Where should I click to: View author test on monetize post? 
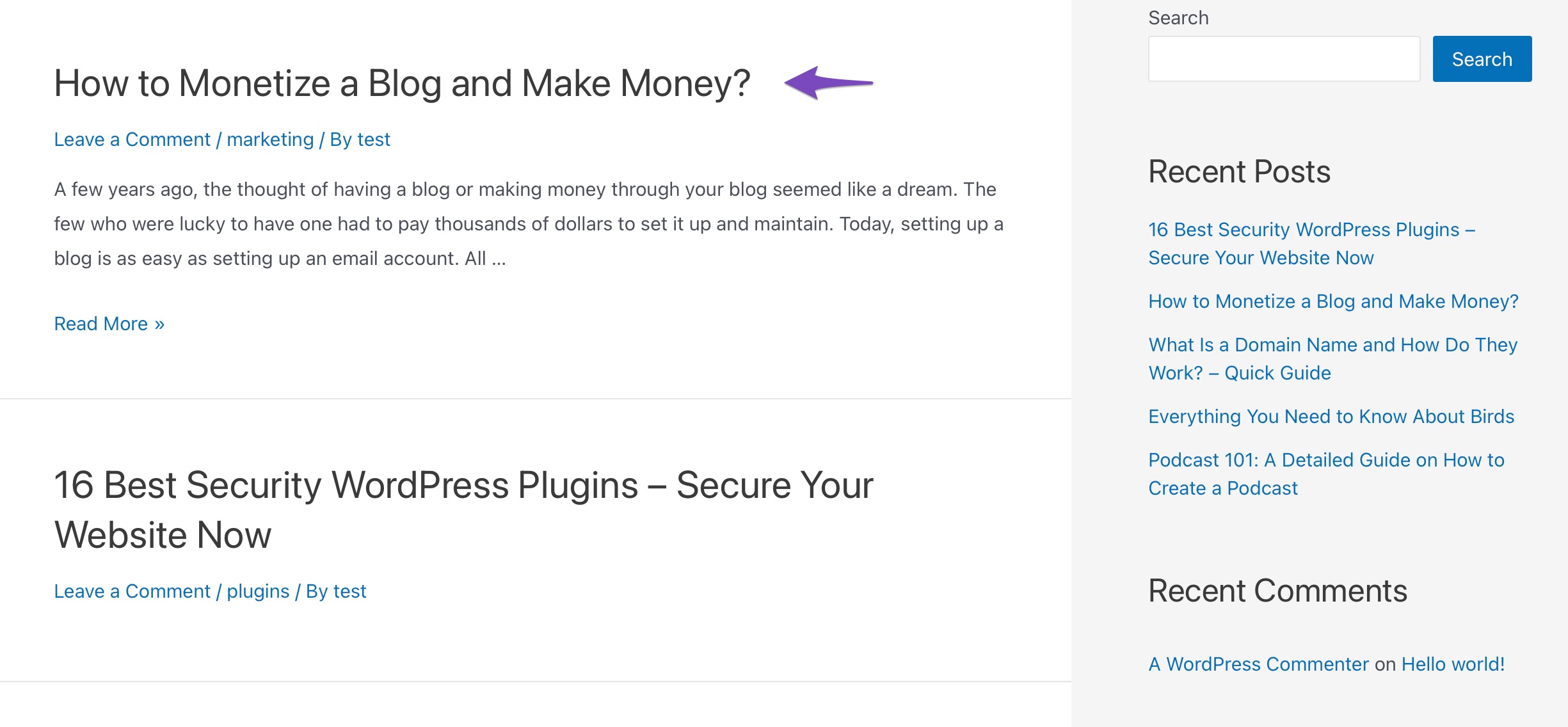coord(374,140)
